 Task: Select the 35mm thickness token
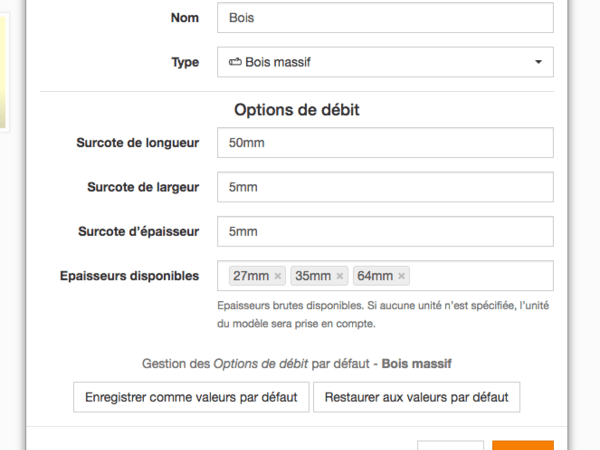313,276
